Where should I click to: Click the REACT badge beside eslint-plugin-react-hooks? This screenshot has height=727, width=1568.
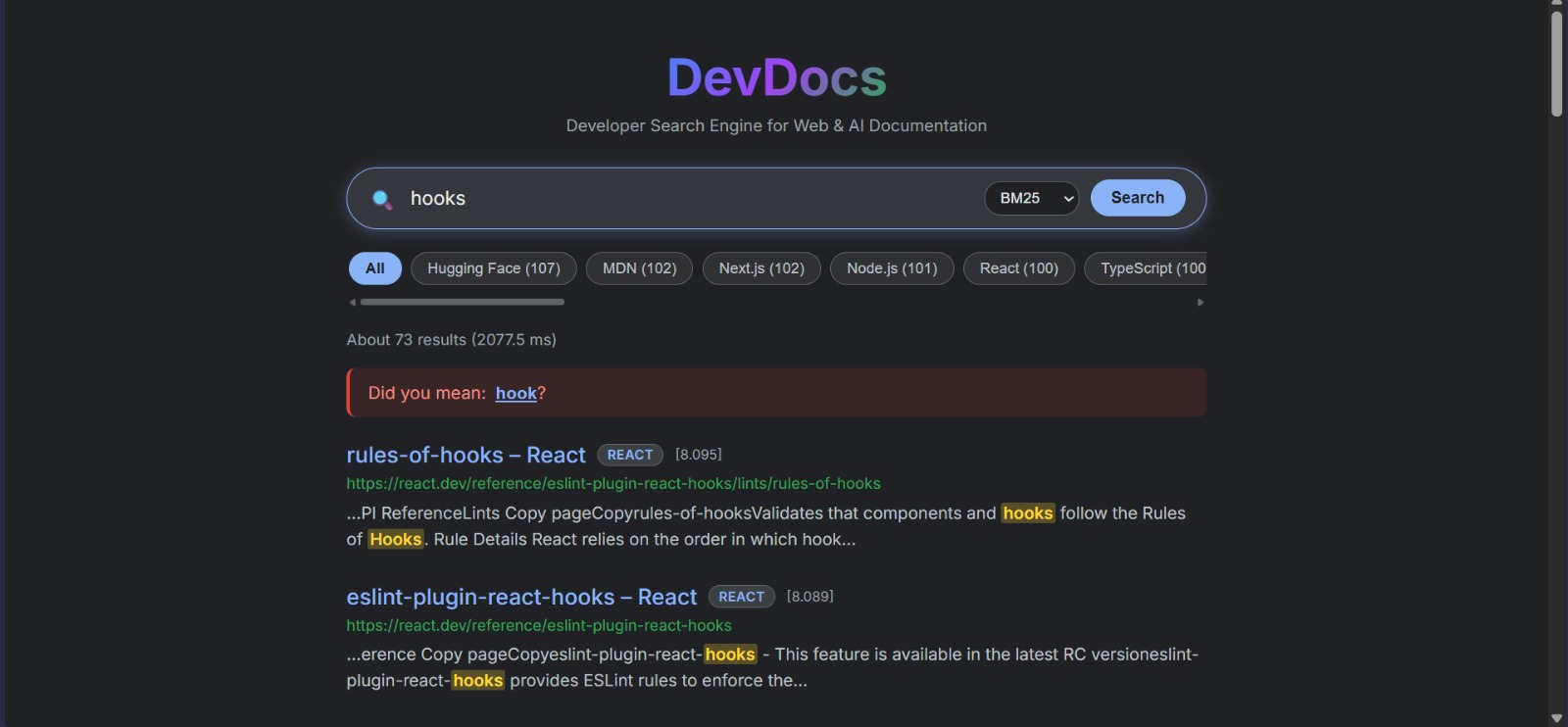tap(742, 597)
